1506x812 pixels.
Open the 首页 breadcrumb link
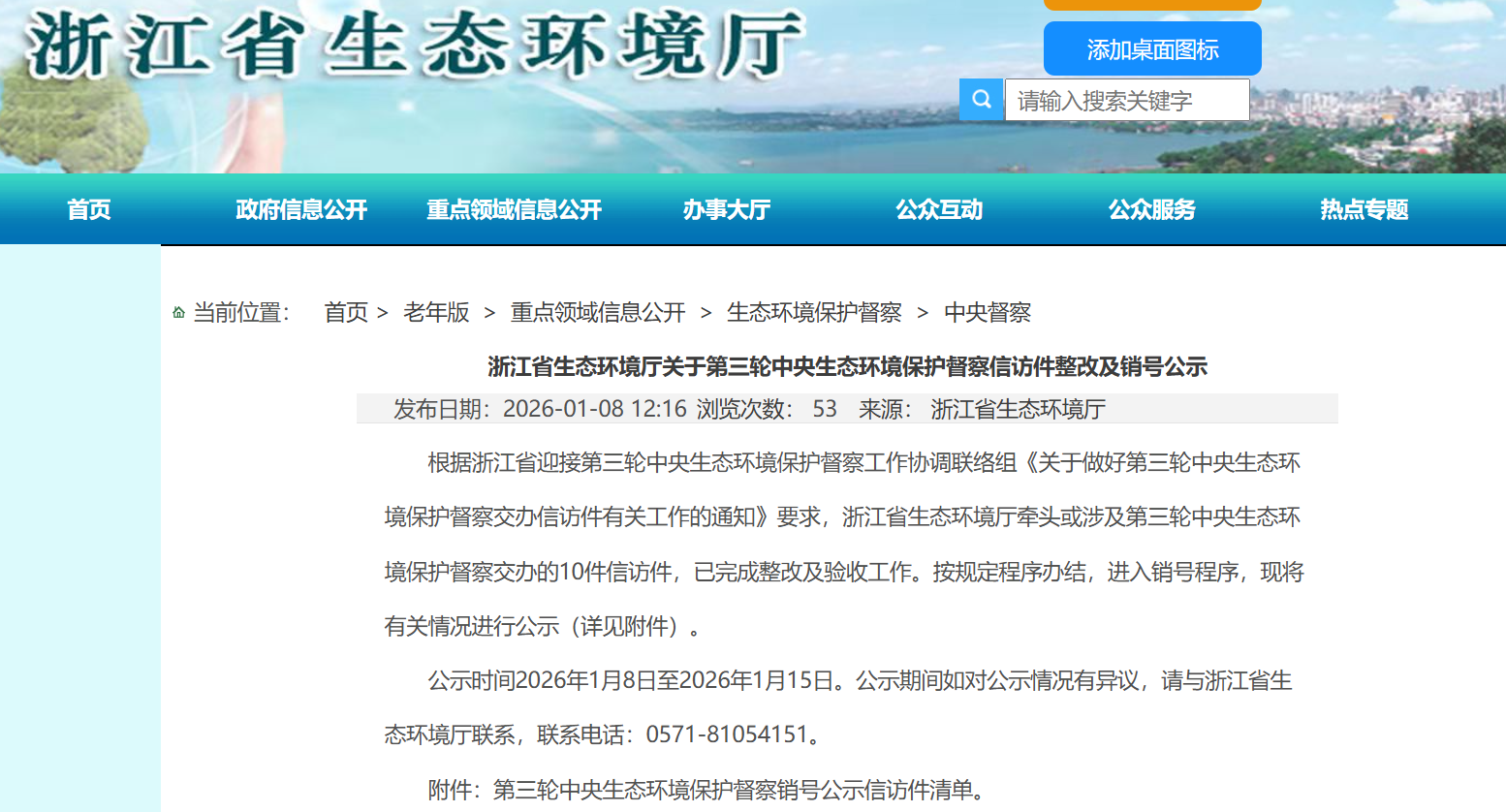345,312
